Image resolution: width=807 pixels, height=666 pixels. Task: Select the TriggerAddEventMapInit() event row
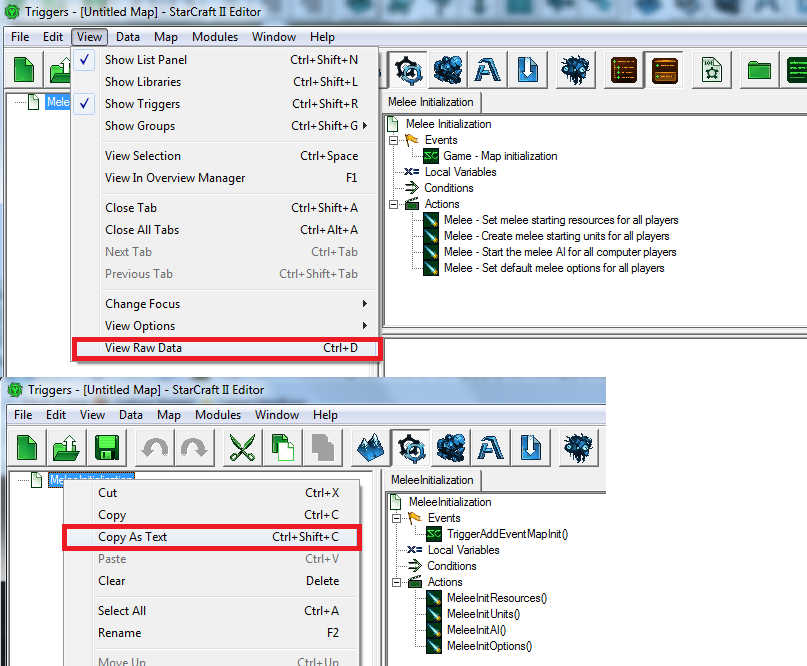pyautogui.click(x=507, y=534)
